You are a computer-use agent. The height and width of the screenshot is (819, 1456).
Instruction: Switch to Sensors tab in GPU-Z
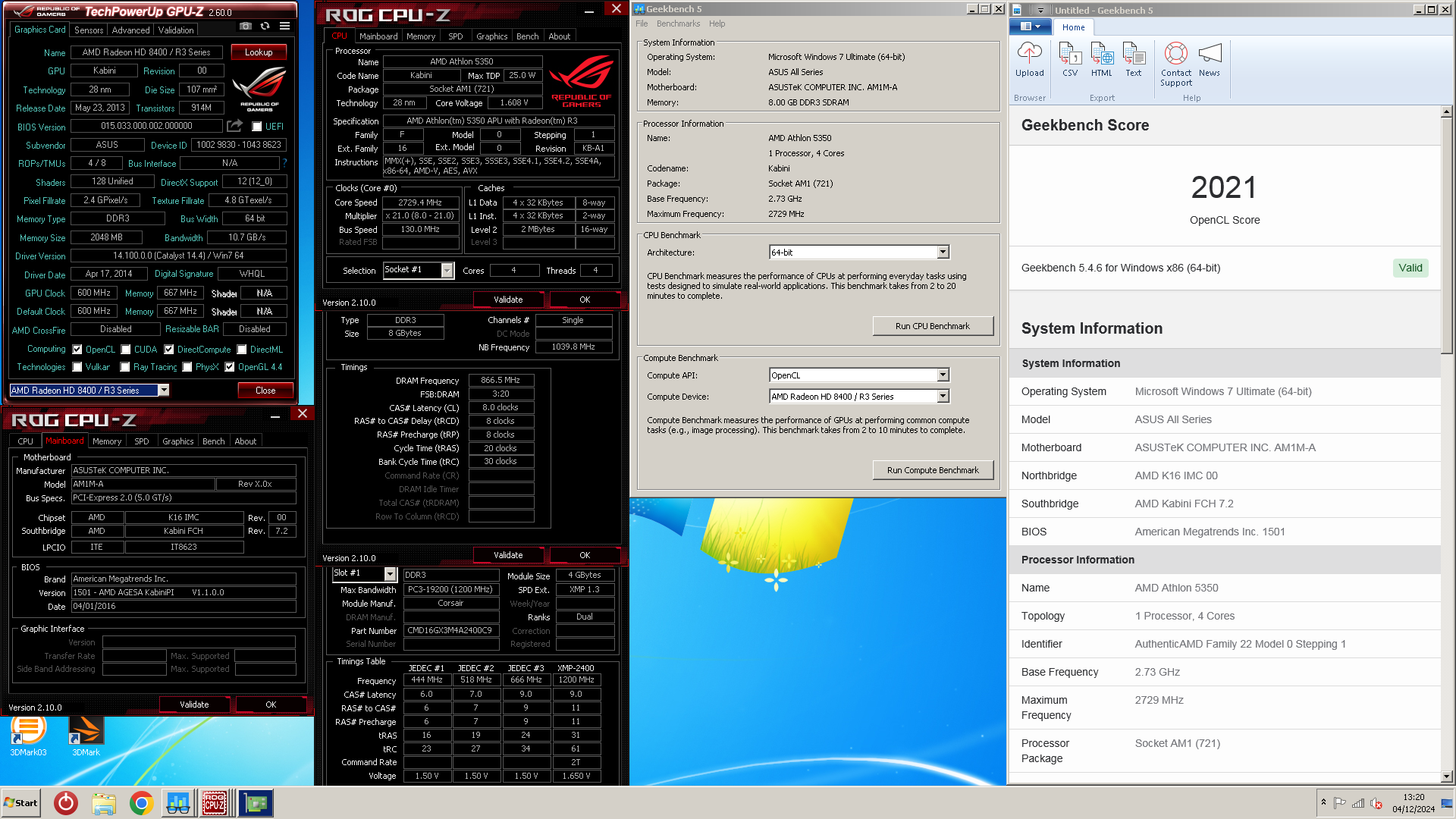coord(88,30)
